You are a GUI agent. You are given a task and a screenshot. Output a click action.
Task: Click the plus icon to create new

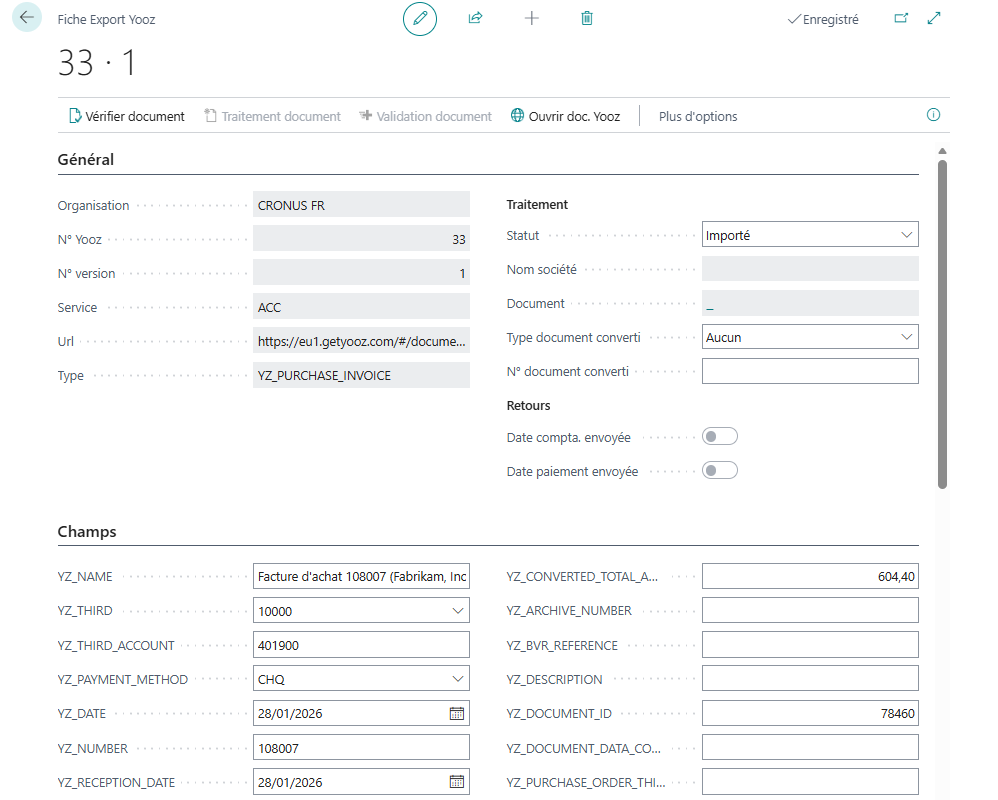click(532, 19)
